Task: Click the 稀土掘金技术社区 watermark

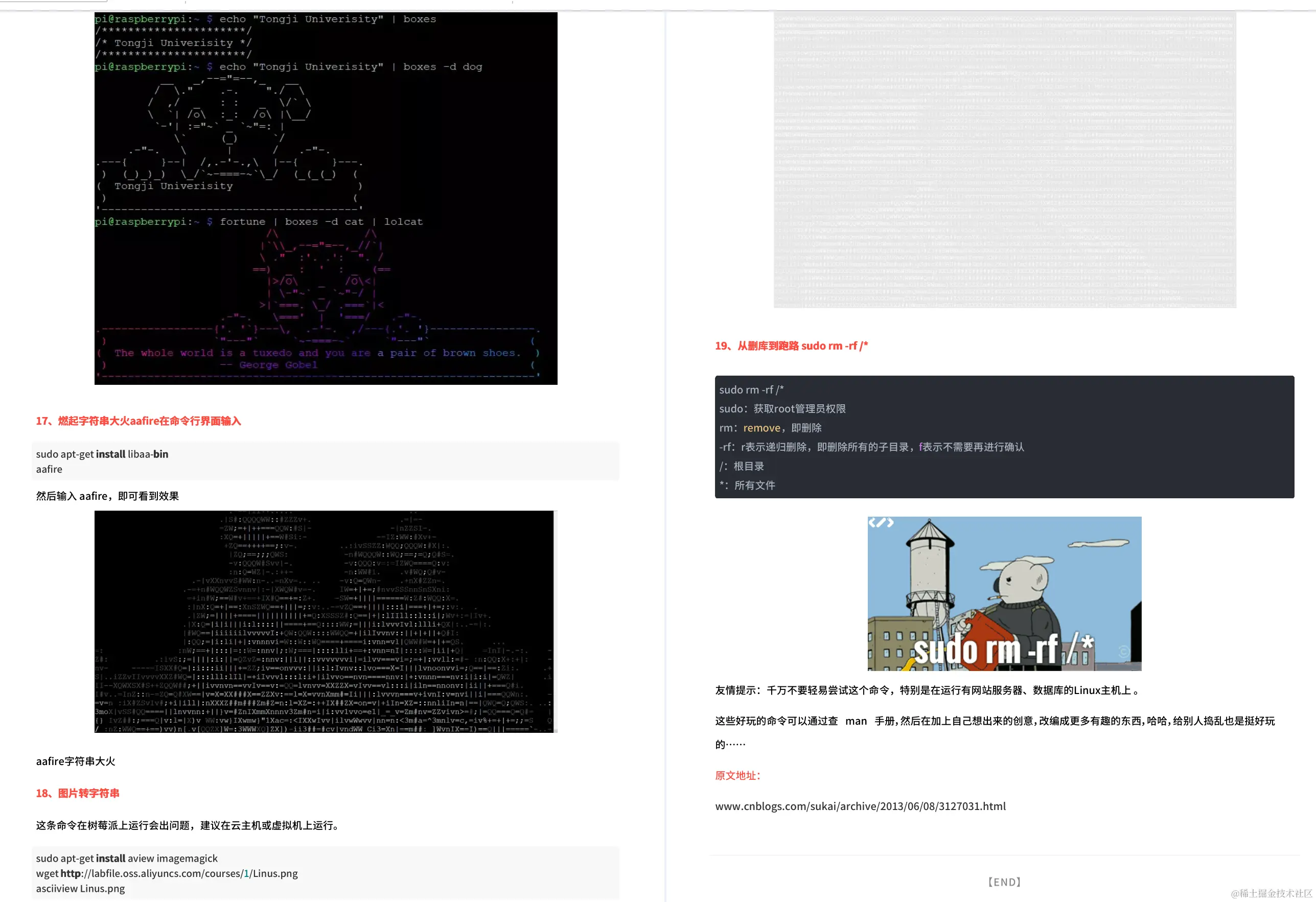Action: click(x=1271, y=893)
